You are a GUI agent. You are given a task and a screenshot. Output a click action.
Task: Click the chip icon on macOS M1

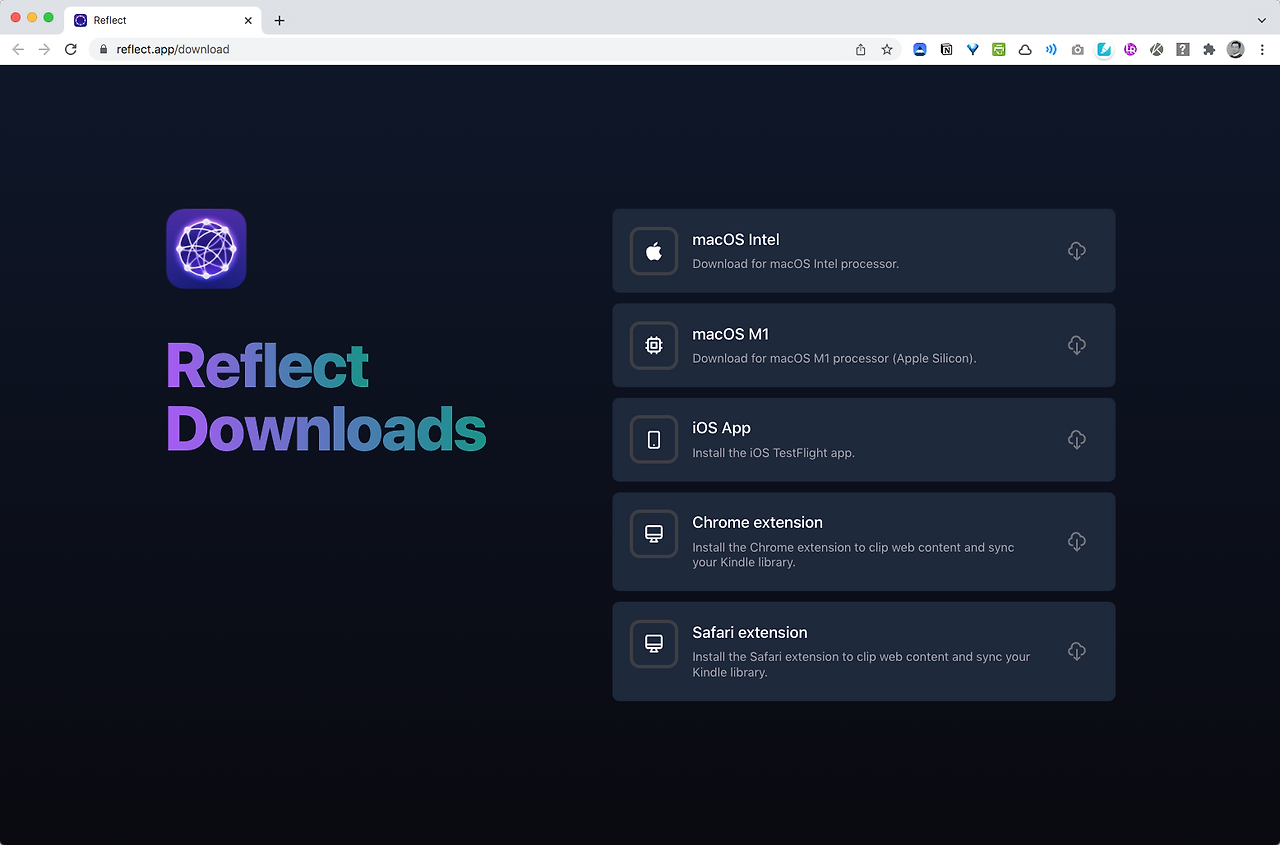[654, 345]
